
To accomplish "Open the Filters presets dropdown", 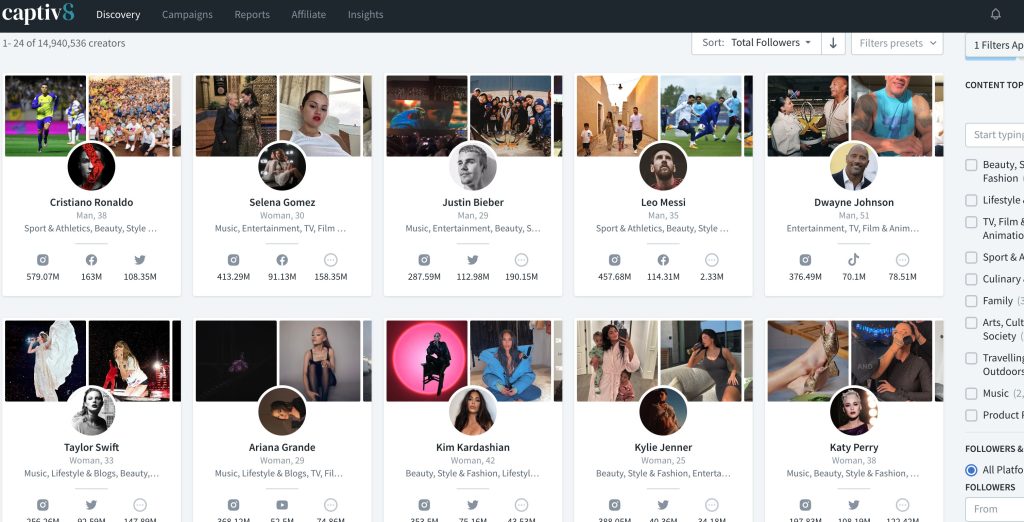I will pos(897,43).
